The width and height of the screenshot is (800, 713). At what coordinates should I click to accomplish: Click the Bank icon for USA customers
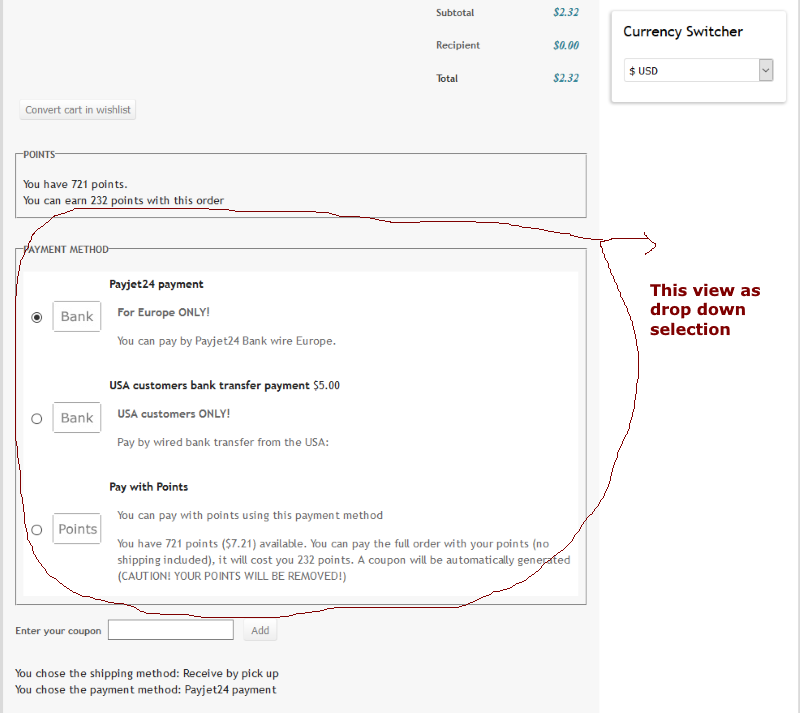77,417
